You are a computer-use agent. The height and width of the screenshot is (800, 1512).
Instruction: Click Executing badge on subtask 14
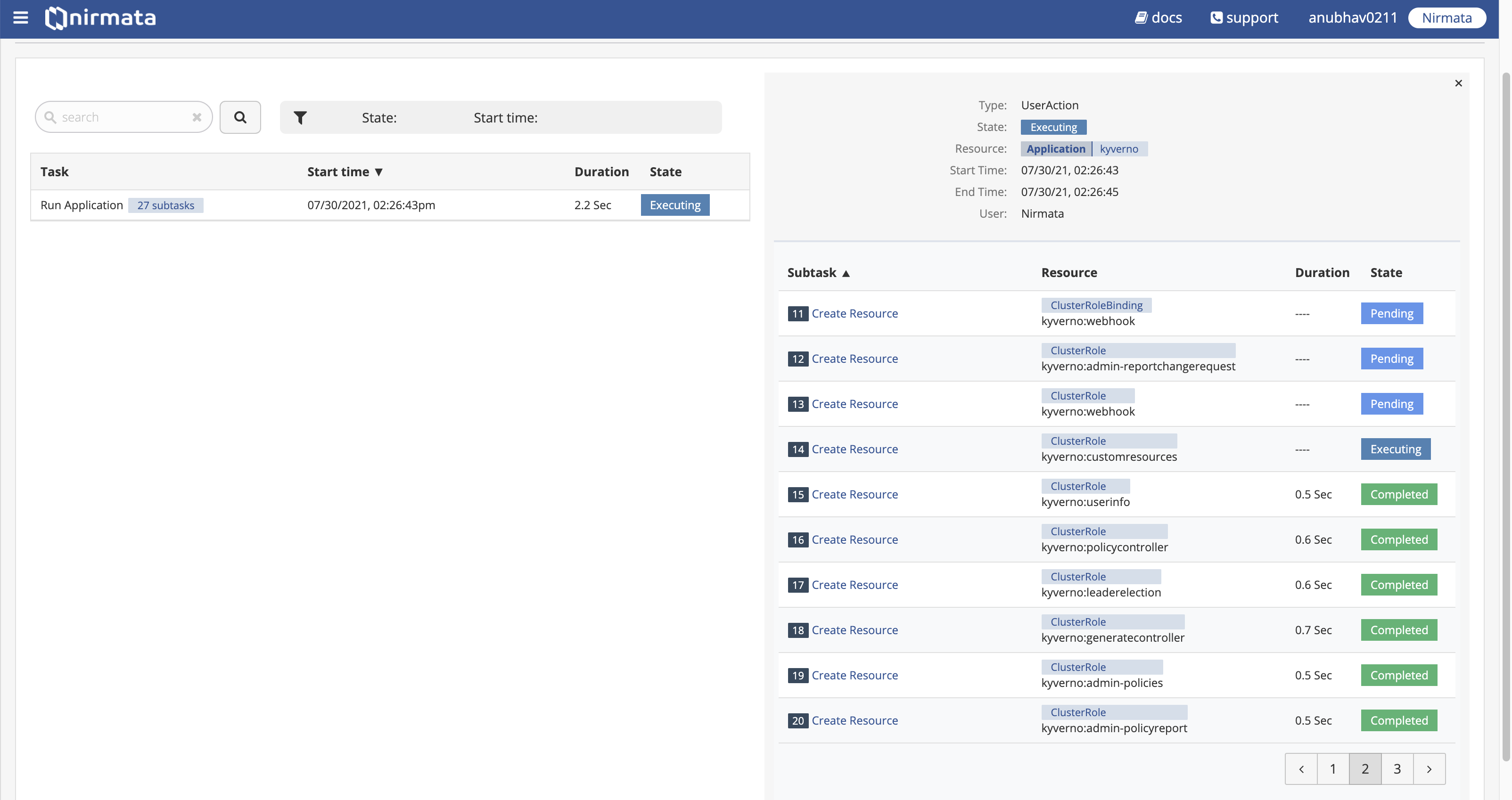(1395, 449)
